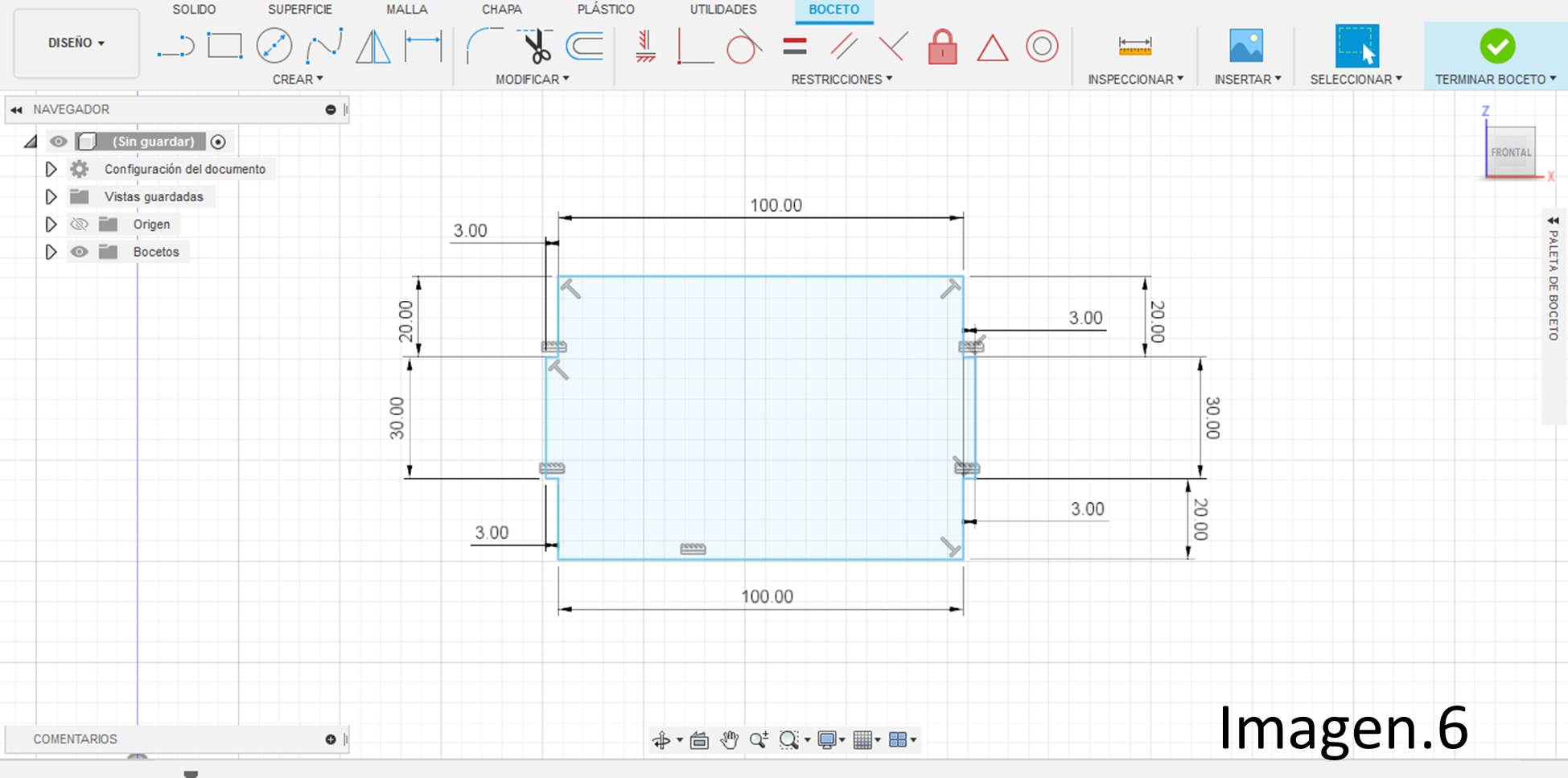
Task: Open the Zoom Window tool
Action: pyautogui.click(x=789, y=740)
